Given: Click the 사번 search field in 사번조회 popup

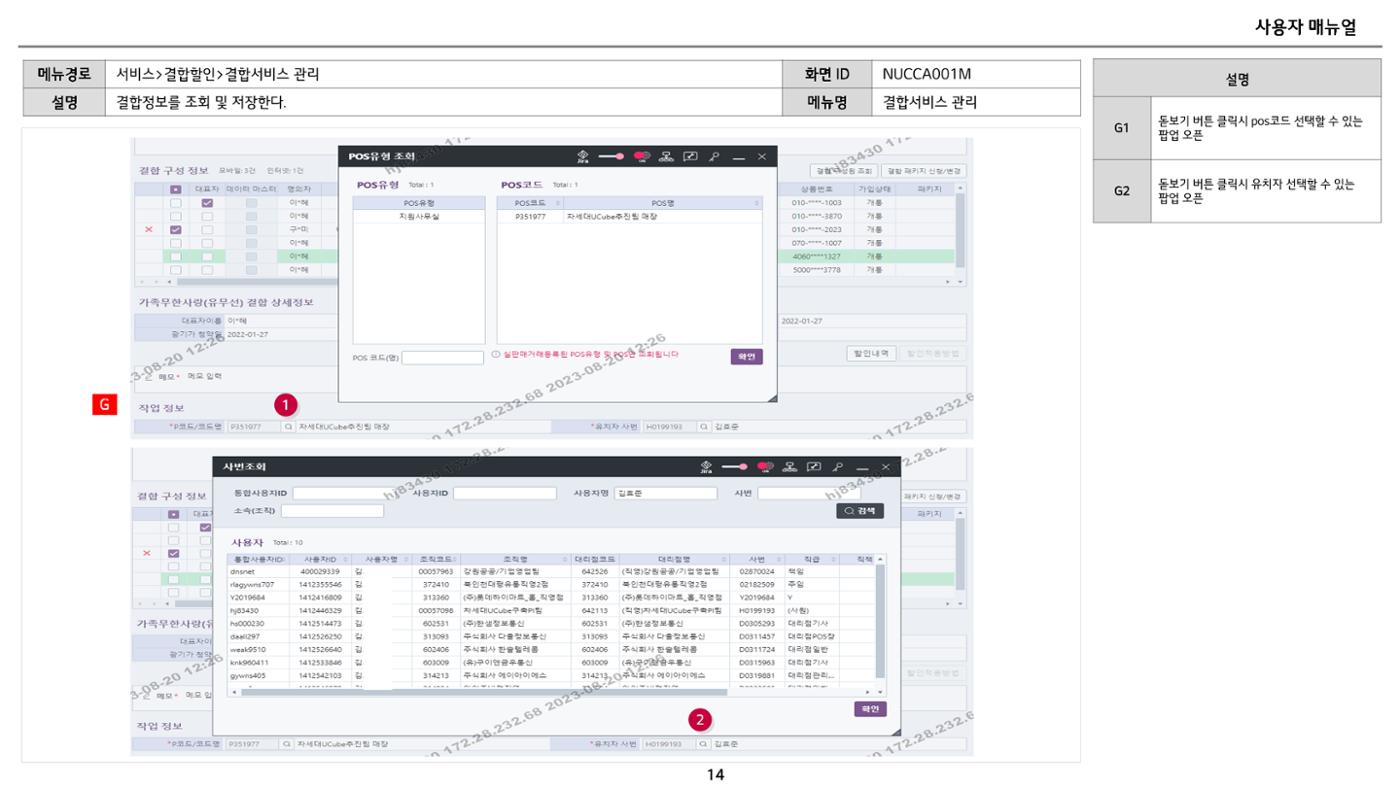Looking at the screenshot, I should pyautogui.click(x=809, y=493).
